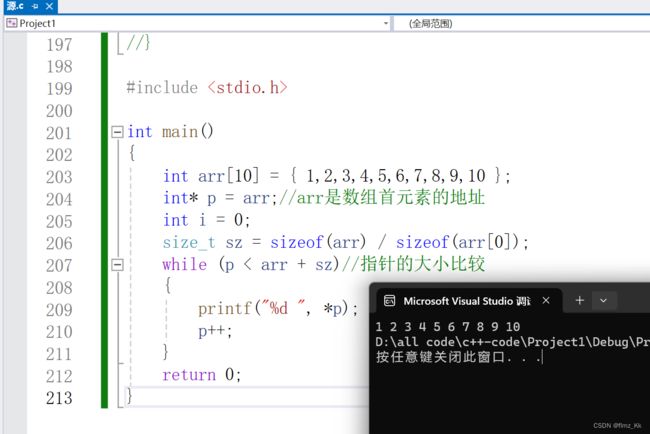Image resolution: width=650 pixels, height=434 pixels.
Task: Click line number 197
Action: 59,45
